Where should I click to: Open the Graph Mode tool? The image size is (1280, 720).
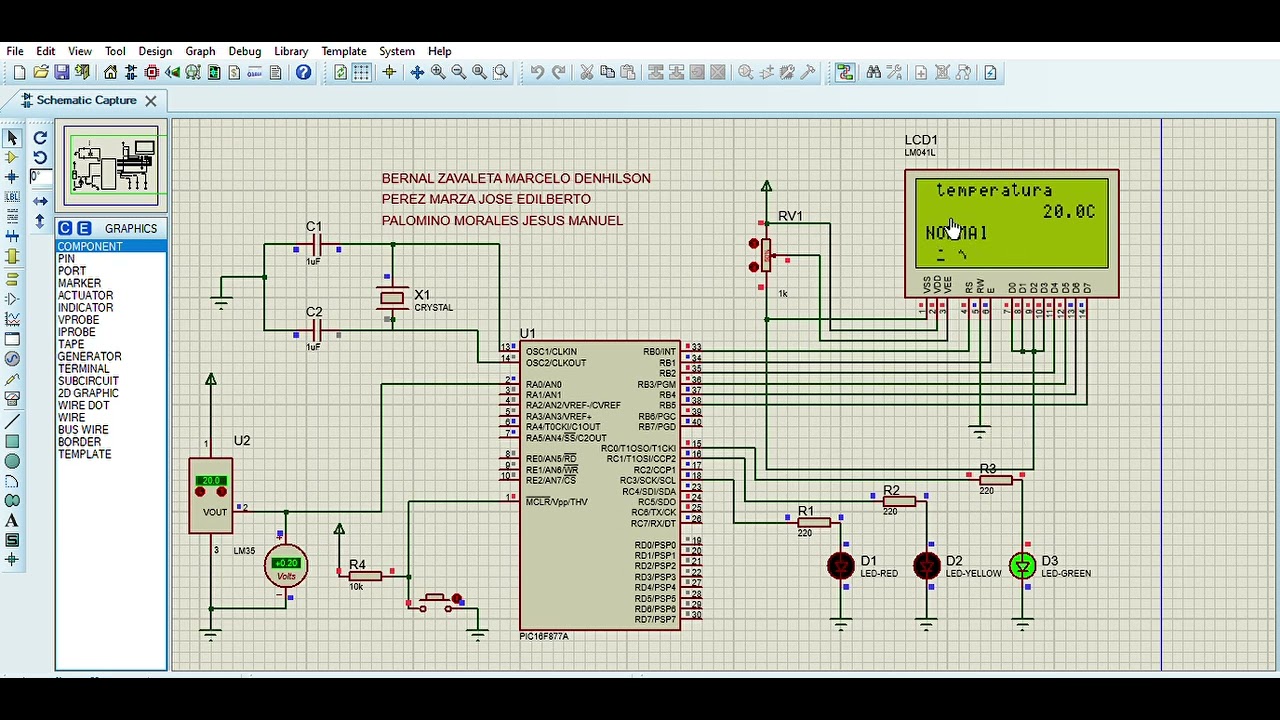coord(12,319)
